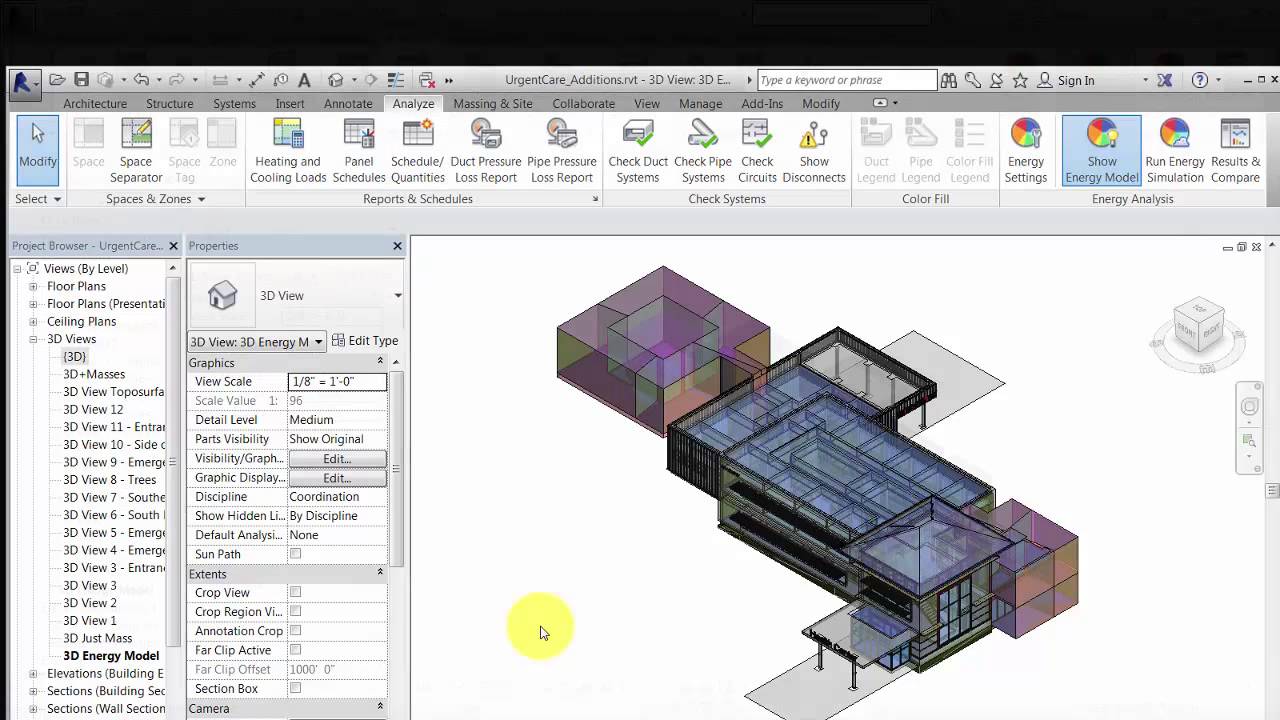The width and height of the screenshot is (1280, 720).
Task: Select the Check Duct Systems tool
Action: tap(638, 150)
